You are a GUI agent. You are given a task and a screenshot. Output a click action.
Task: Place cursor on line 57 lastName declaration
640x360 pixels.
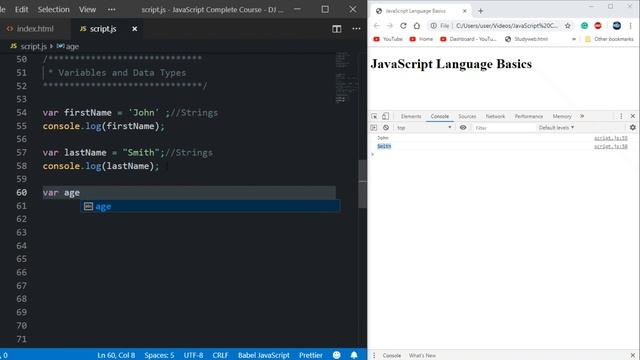point(127,153)
